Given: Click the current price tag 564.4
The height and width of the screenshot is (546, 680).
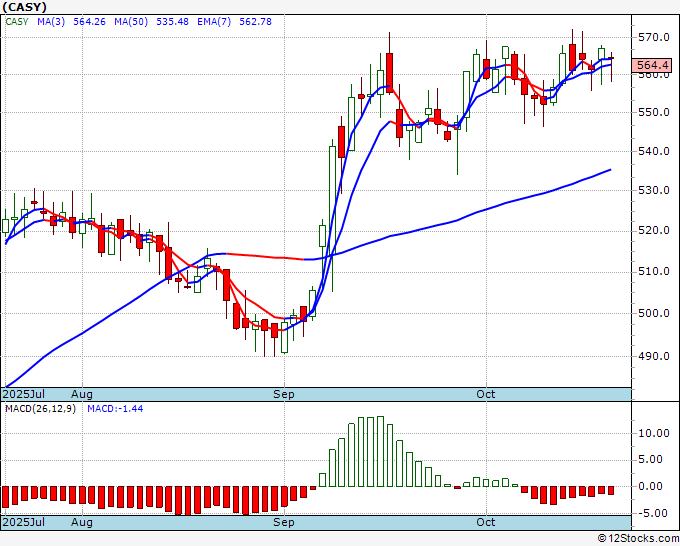Looking at the screenshot, I should tap(652, 65).
